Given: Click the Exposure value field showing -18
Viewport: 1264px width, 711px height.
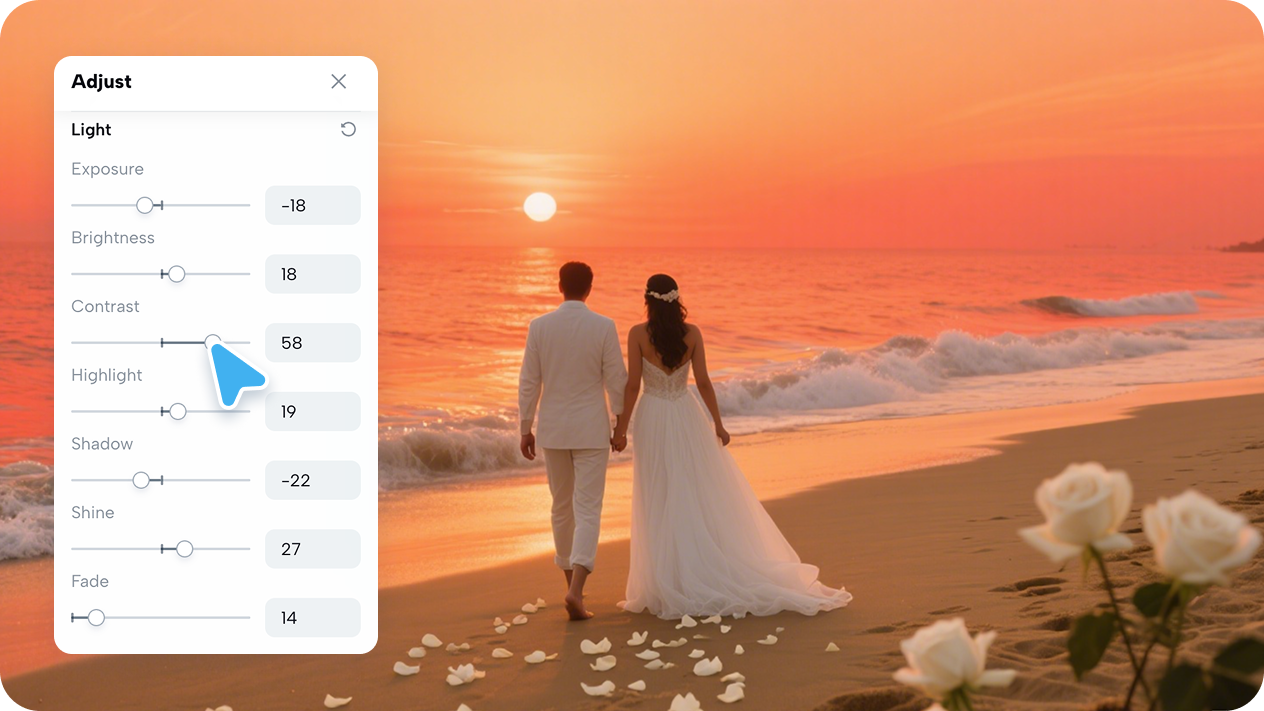Looking at the screenshot, I should point(313,205).
